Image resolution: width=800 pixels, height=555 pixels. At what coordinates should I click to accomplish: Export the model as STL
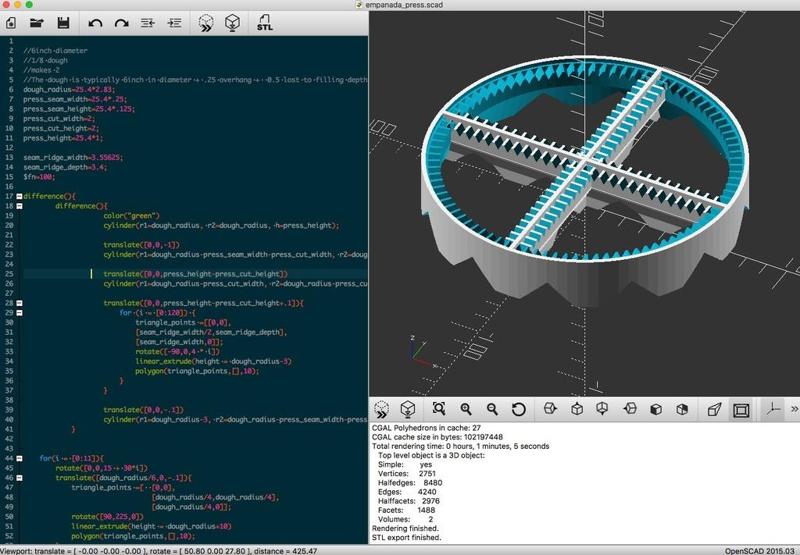tap(265, 23)
